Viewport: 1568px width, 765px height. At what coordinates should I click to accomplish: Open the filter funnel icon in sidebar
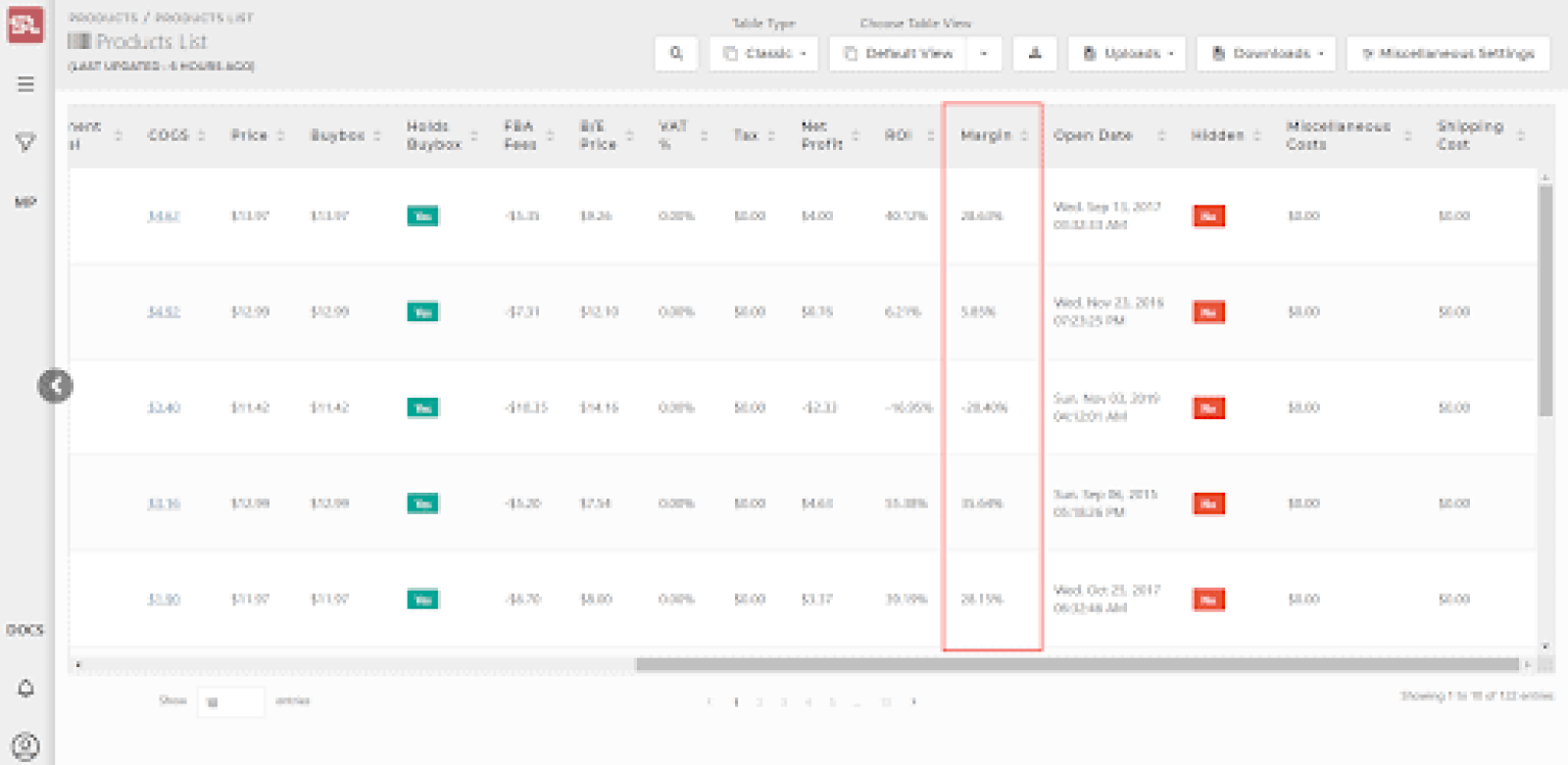[x=26, y=142]
